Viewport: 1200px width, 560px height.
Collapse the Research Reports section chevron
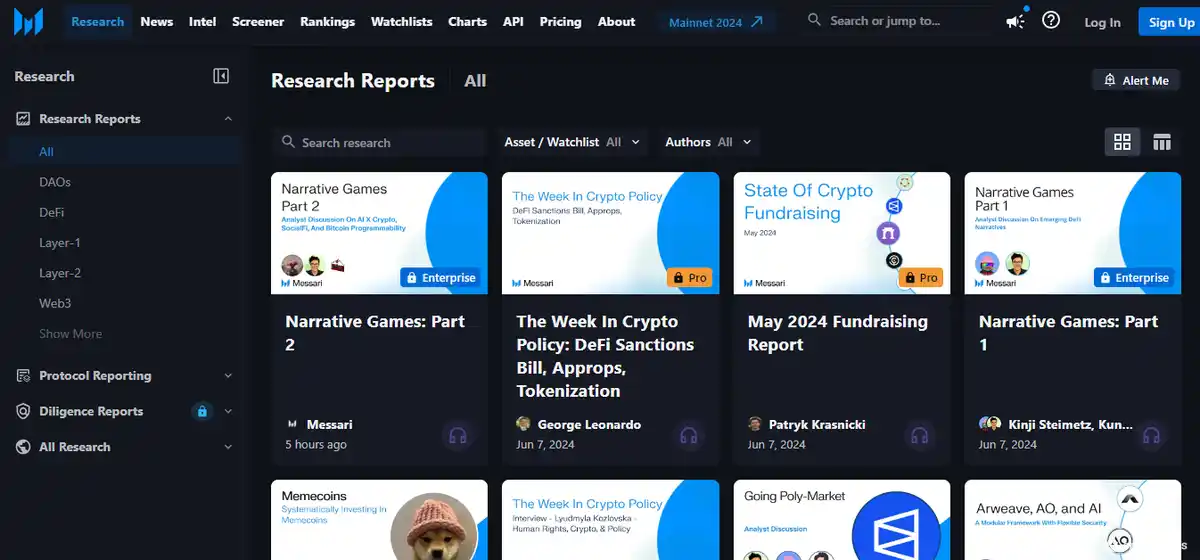(228, 119)
